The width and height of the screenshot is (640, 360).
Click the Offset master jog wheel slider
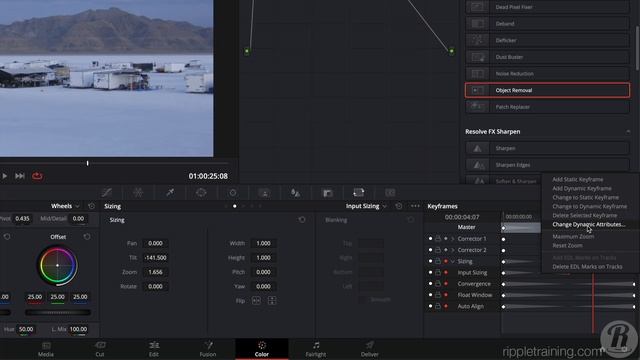pyautogui.click(x=58, y=313)
